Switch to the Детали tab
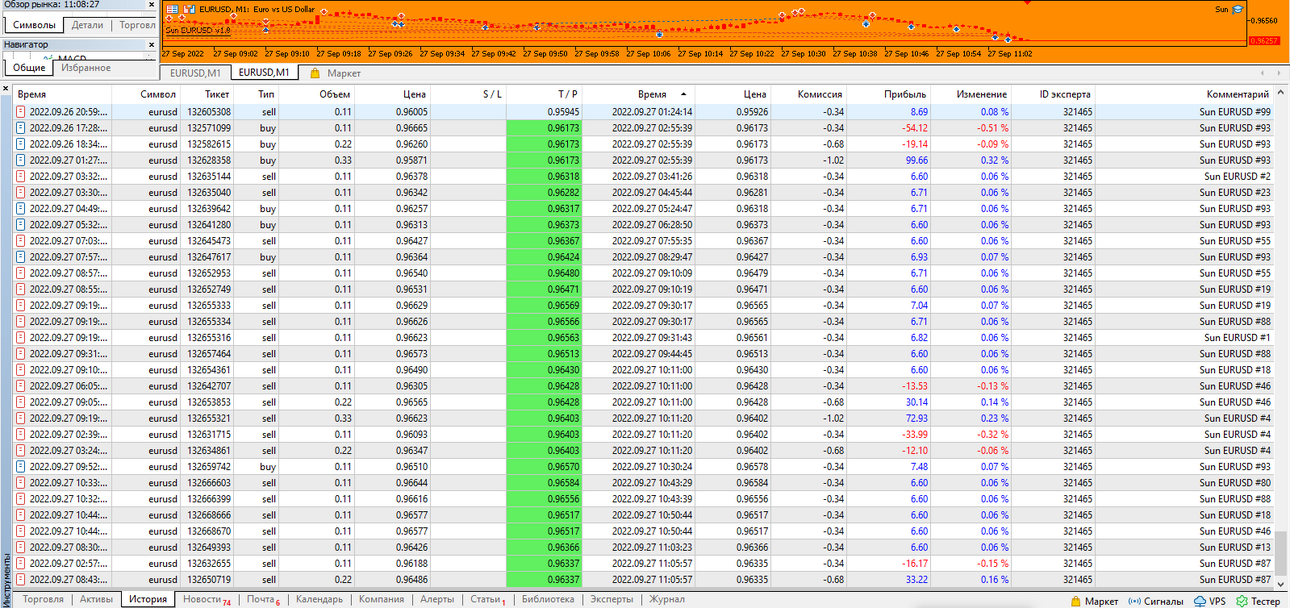 click(x=87, y=25)
